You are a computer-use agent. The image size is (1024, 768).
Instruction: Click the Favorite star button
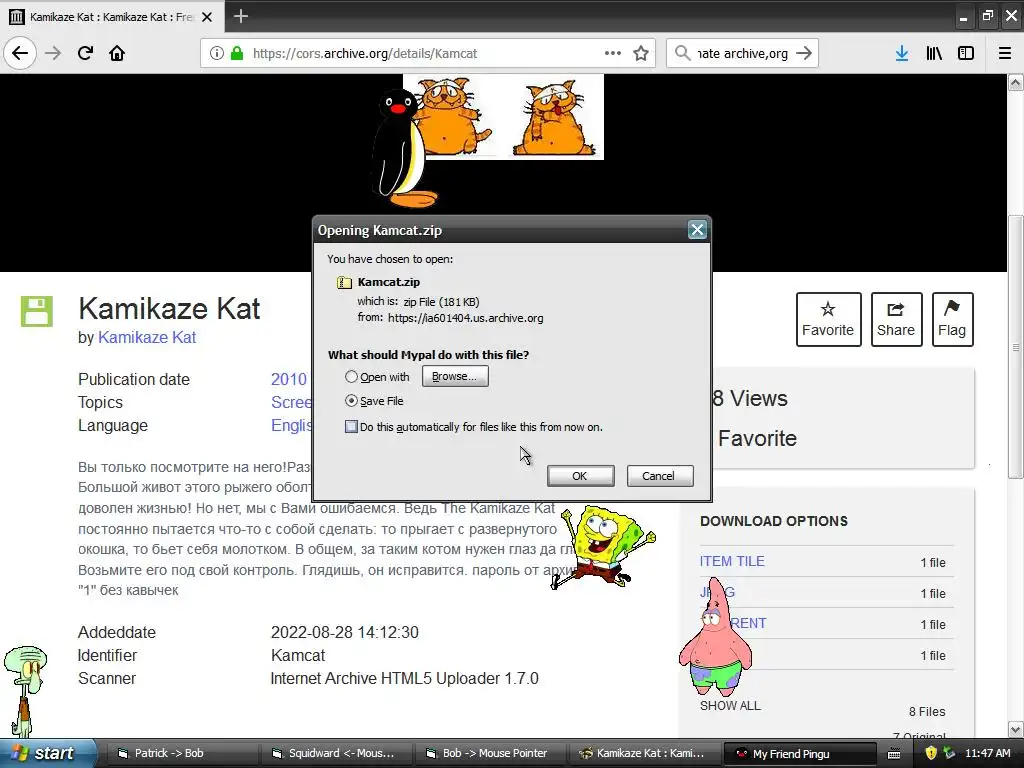click(x=828, y=319)
